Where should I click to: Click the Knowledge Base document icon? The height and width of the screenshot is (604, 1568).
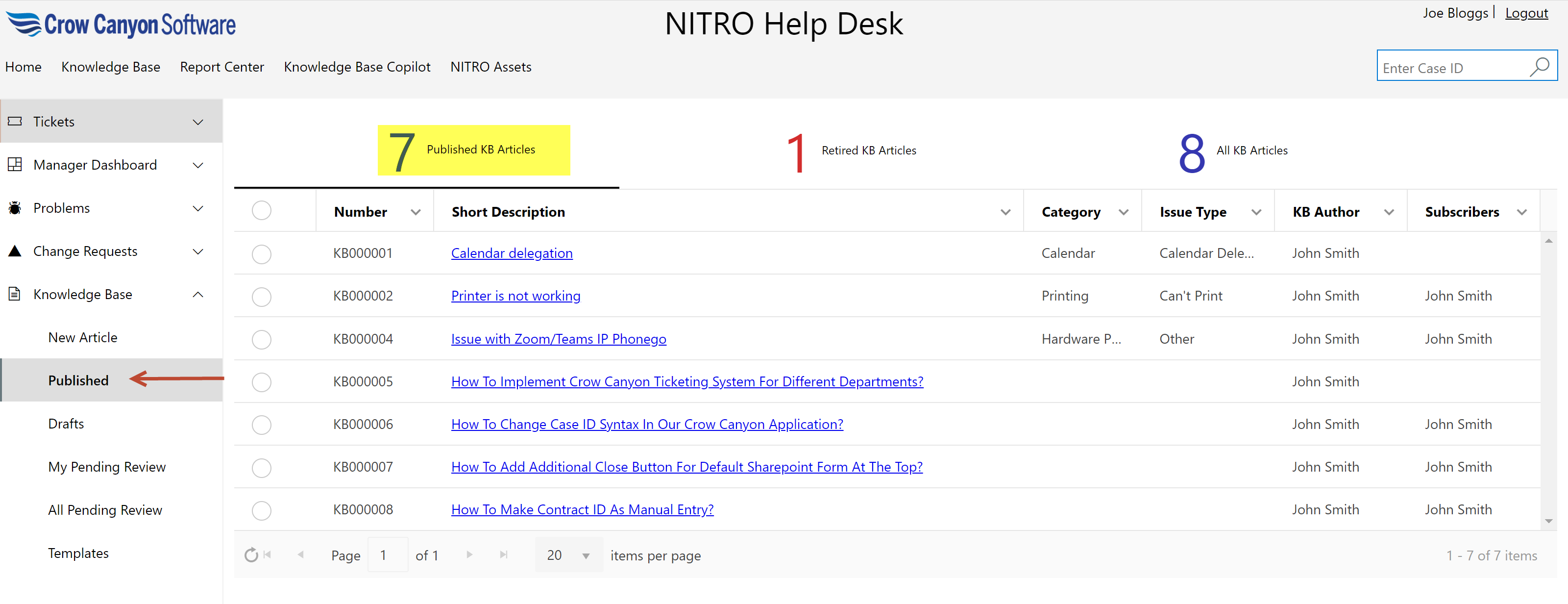click(x=15, y=294)
